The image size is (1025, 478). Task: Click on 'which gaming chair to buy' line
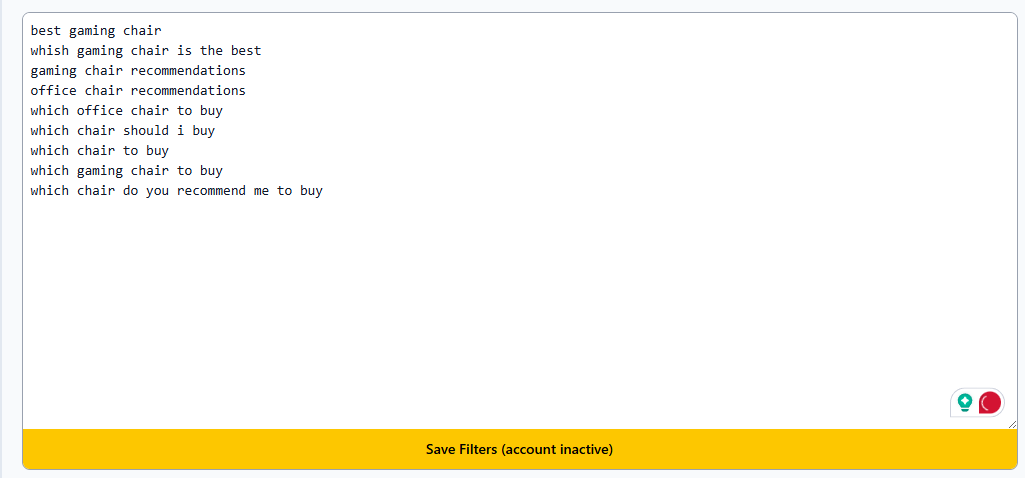127,171
